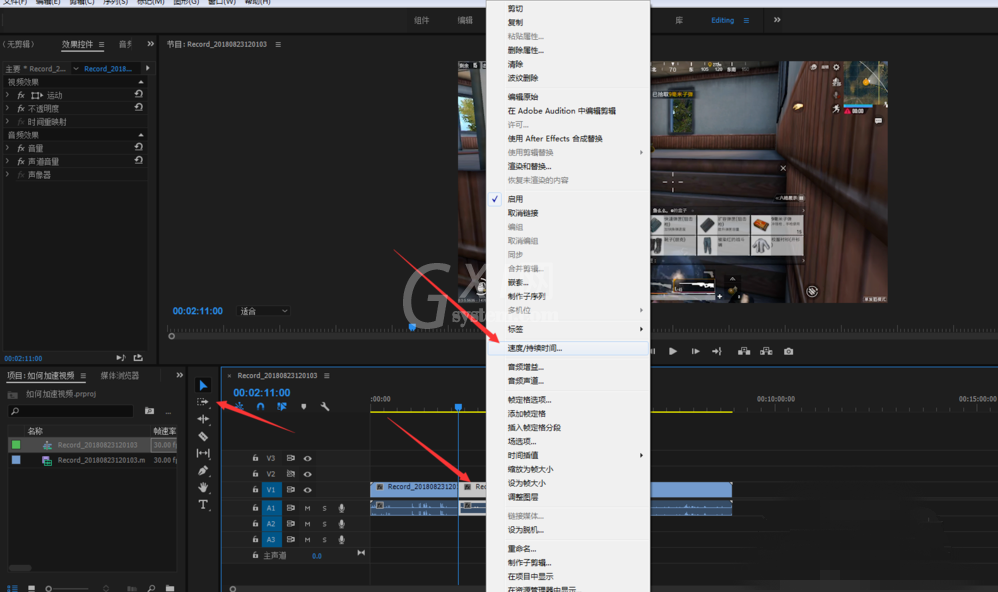Expand the 运动 effect properties
Screen dimensions: 998x592
tap(8, 95)
